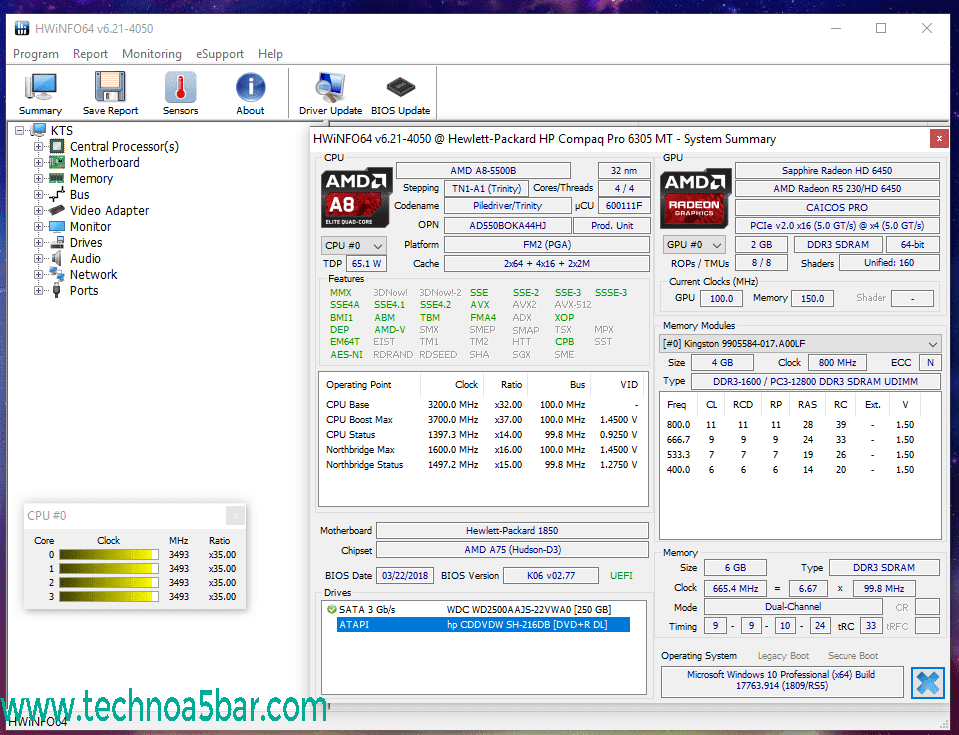Open the Program menu
This screenshot has width=959, height=735.
click(x=35, y=54)
